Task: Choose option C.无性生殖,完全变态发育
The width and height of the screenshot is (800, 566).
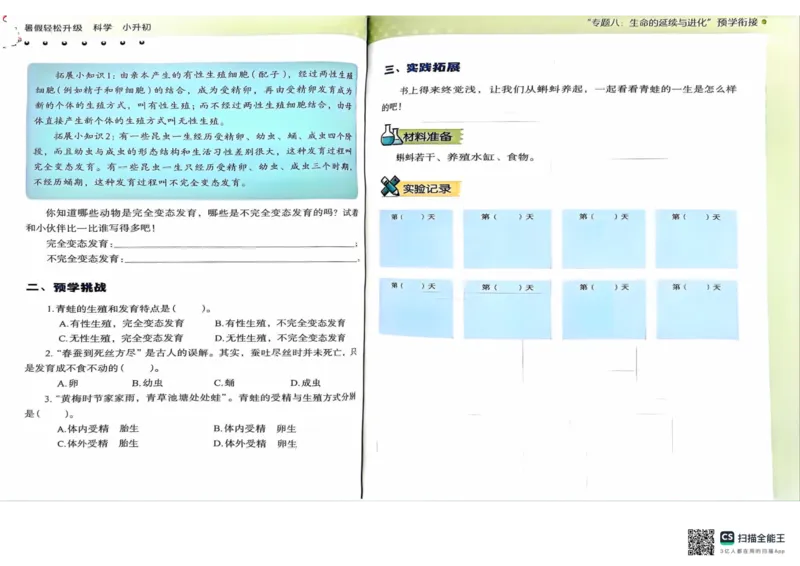Action: [x=121, y=338]
